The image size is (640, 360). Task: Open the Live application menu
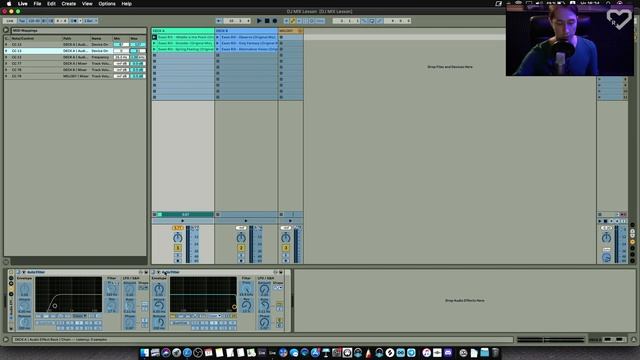point(22,4)
